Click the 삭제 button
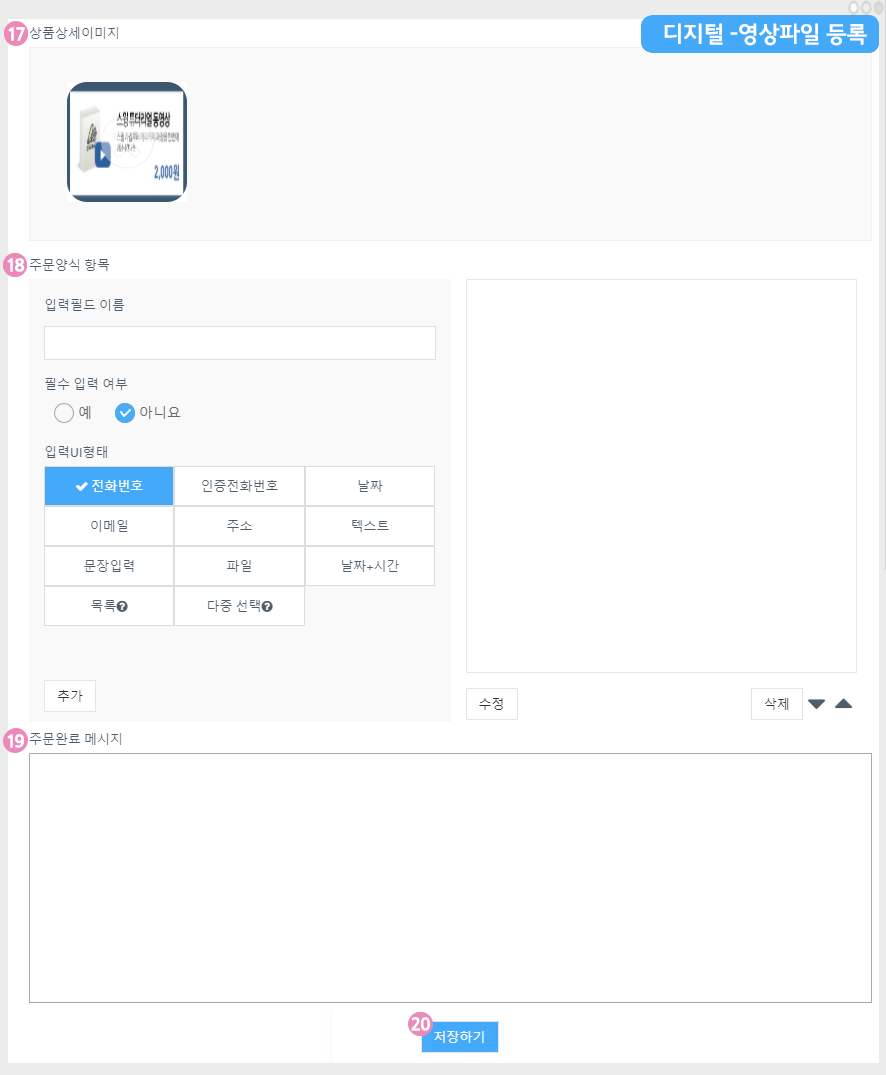 776,704
